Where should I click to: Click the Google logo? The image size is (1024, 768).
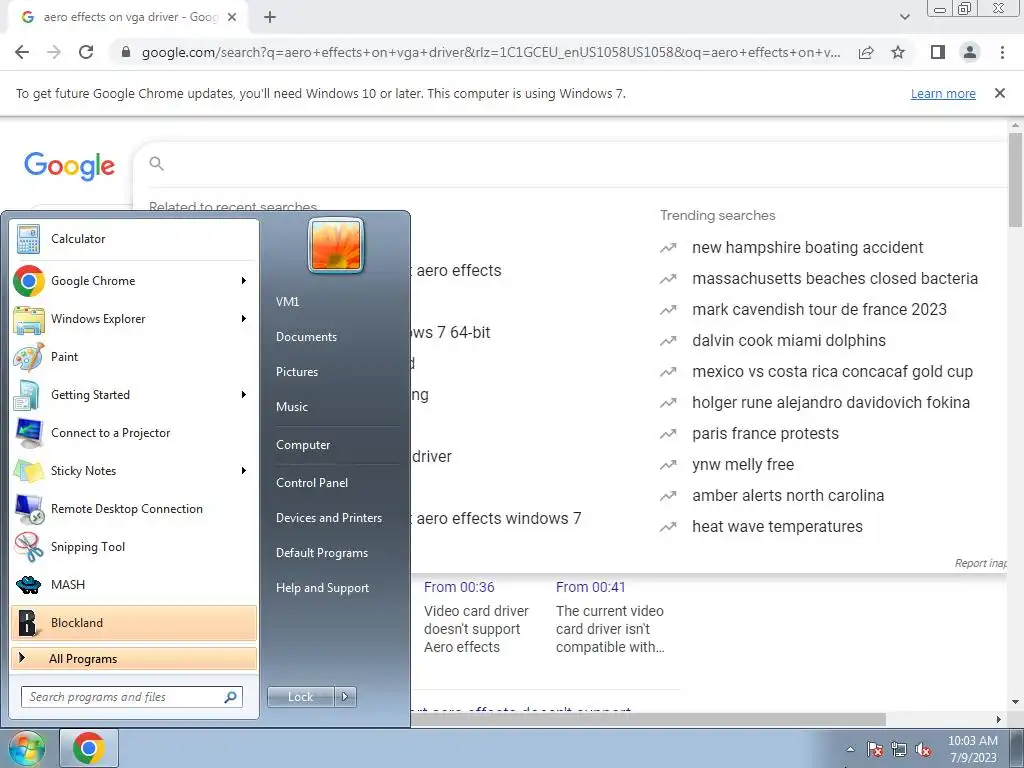click(69, 166)
